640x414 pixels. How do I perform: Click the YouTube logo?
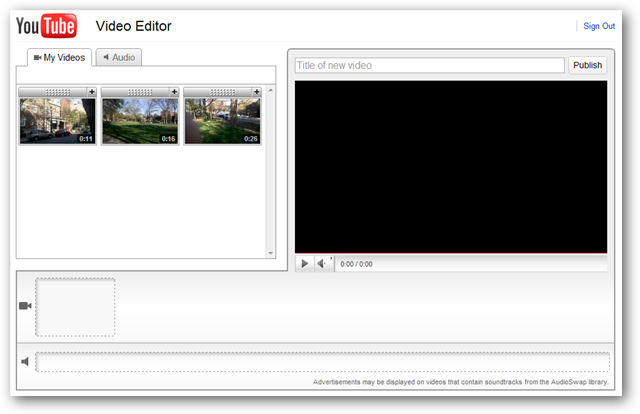pyautogui.click(x=46, y=26)
